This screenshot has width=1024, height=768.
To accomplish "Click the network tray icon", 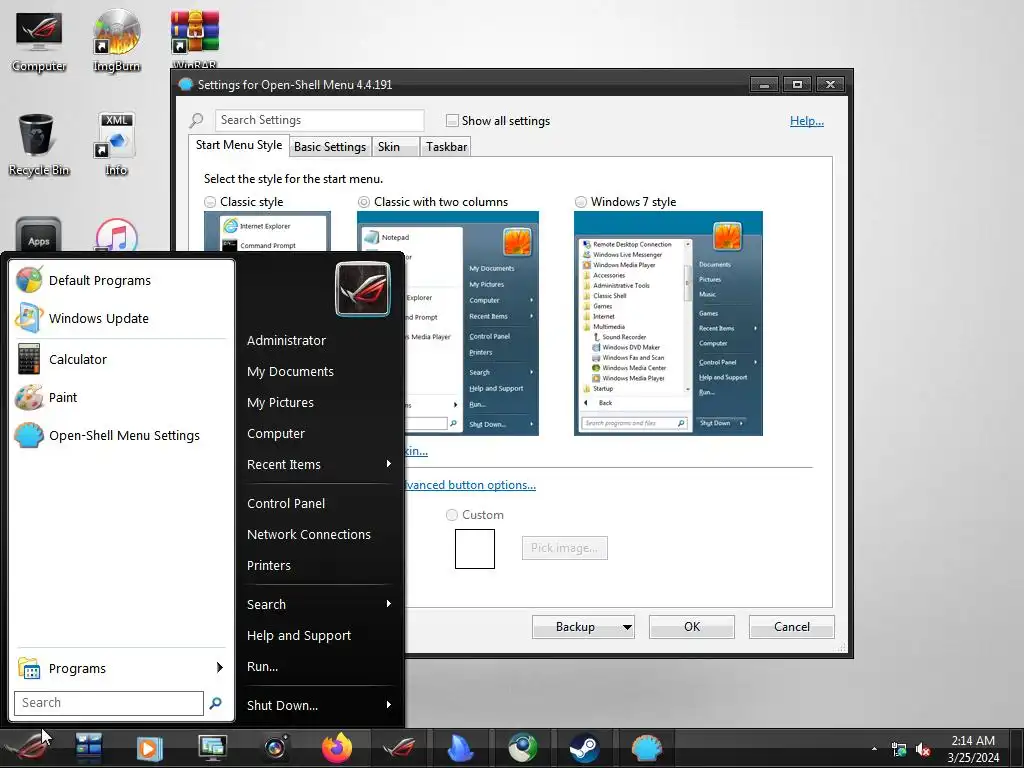I will point(899,749).
